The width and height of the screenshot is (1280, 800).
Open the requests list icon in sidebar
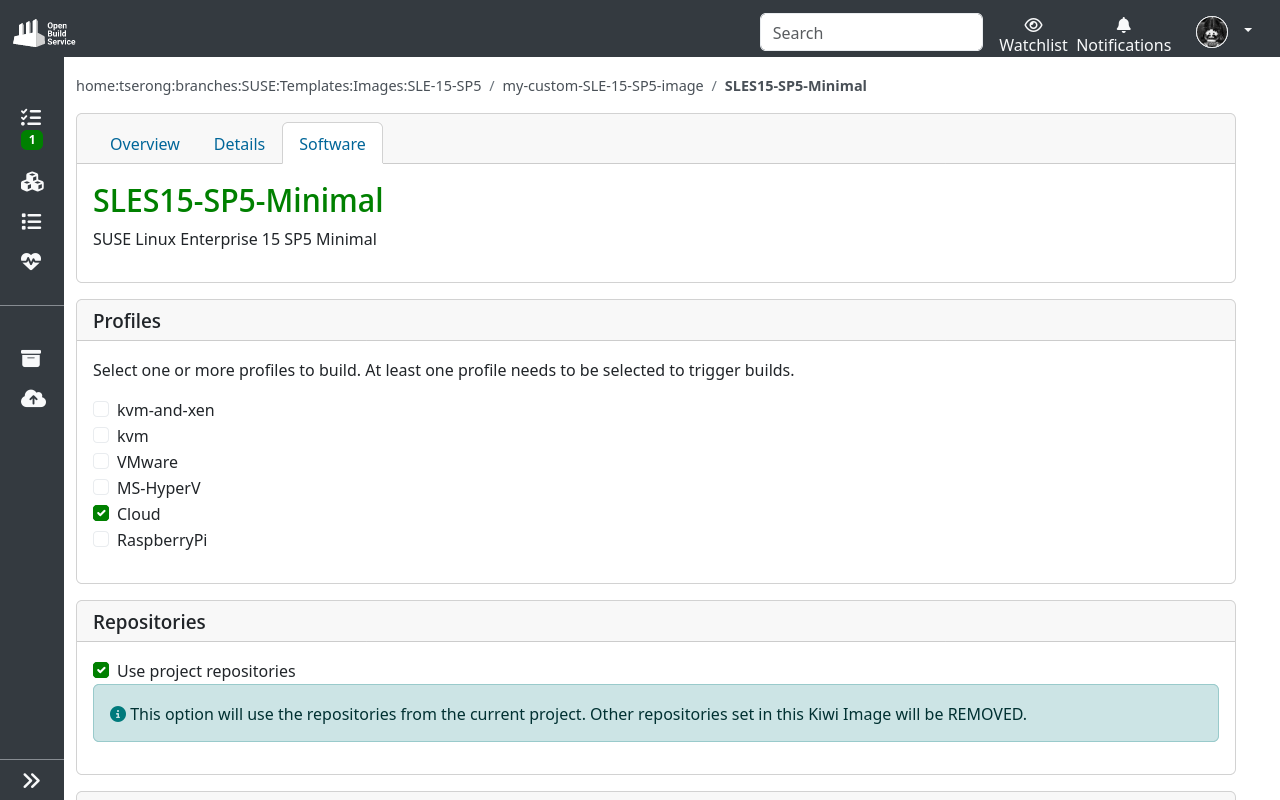[31, 221]
